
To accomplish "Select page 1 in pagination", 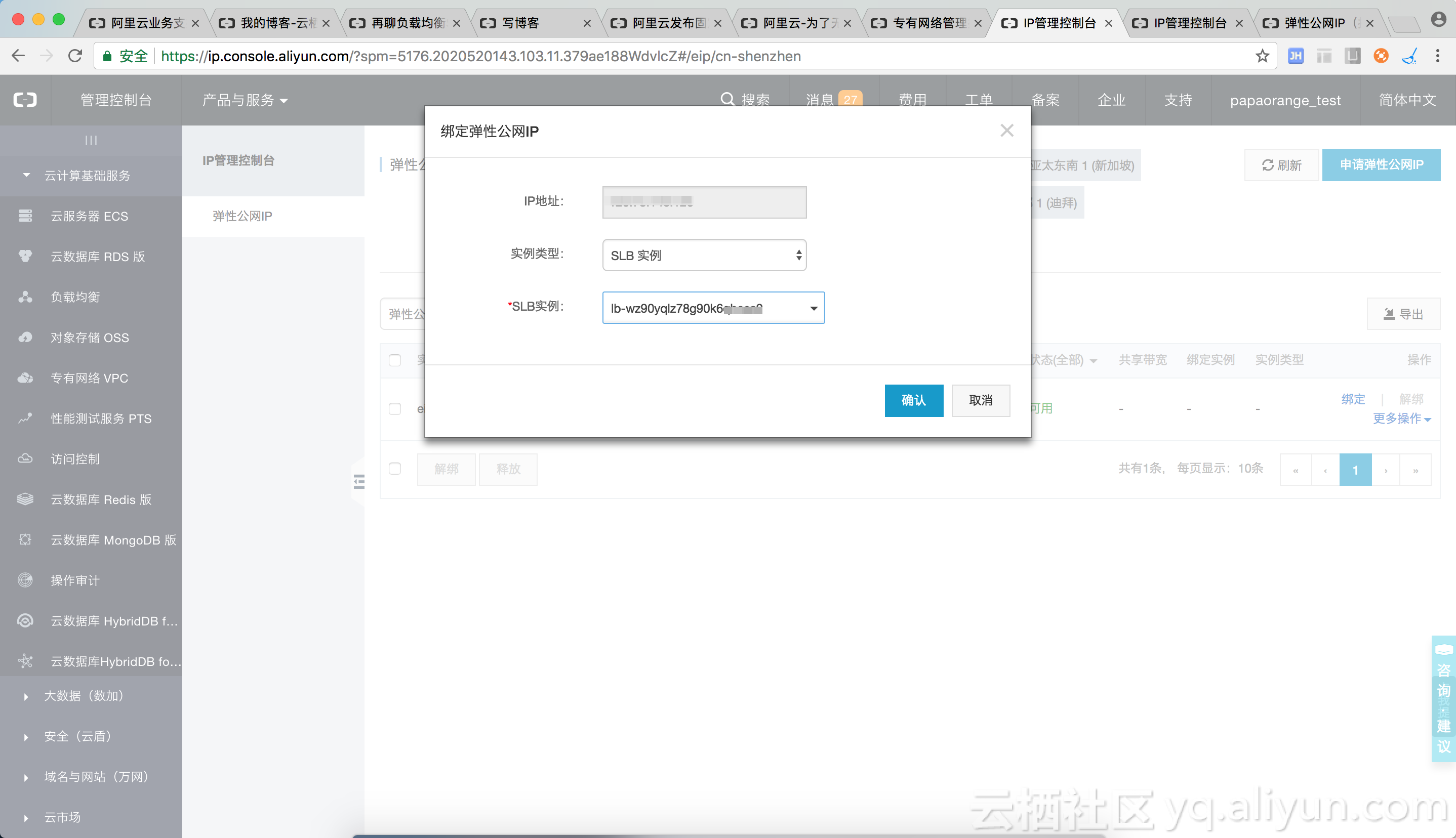I will point(1355,470).
